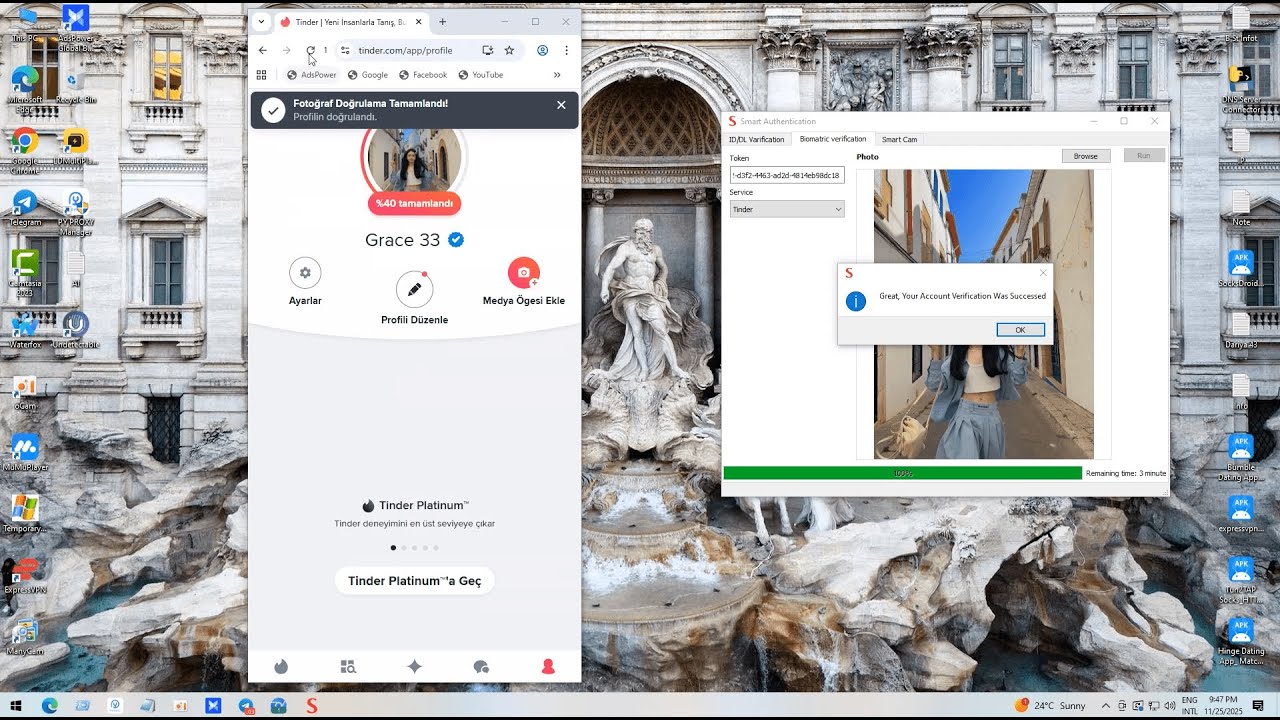Open the Tinder flame home tab
This screenshot has height=720, width=1280.
[x=281, y=667]
